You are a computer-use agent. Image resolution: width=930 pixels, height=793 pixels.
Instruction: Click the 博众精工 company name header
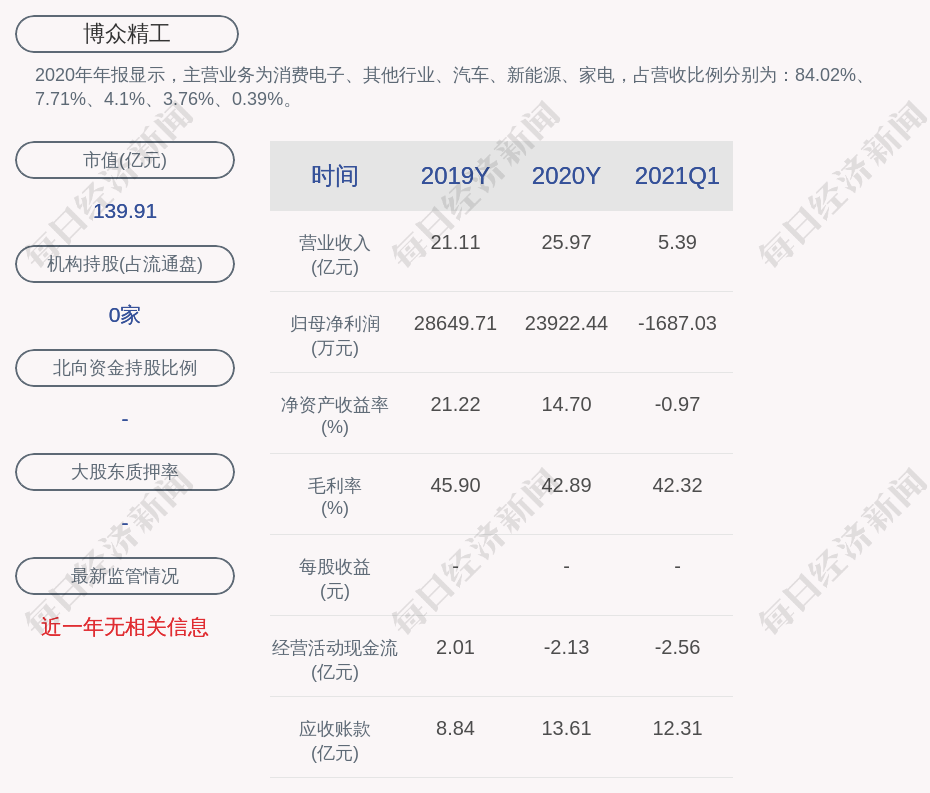coord(125,34)
